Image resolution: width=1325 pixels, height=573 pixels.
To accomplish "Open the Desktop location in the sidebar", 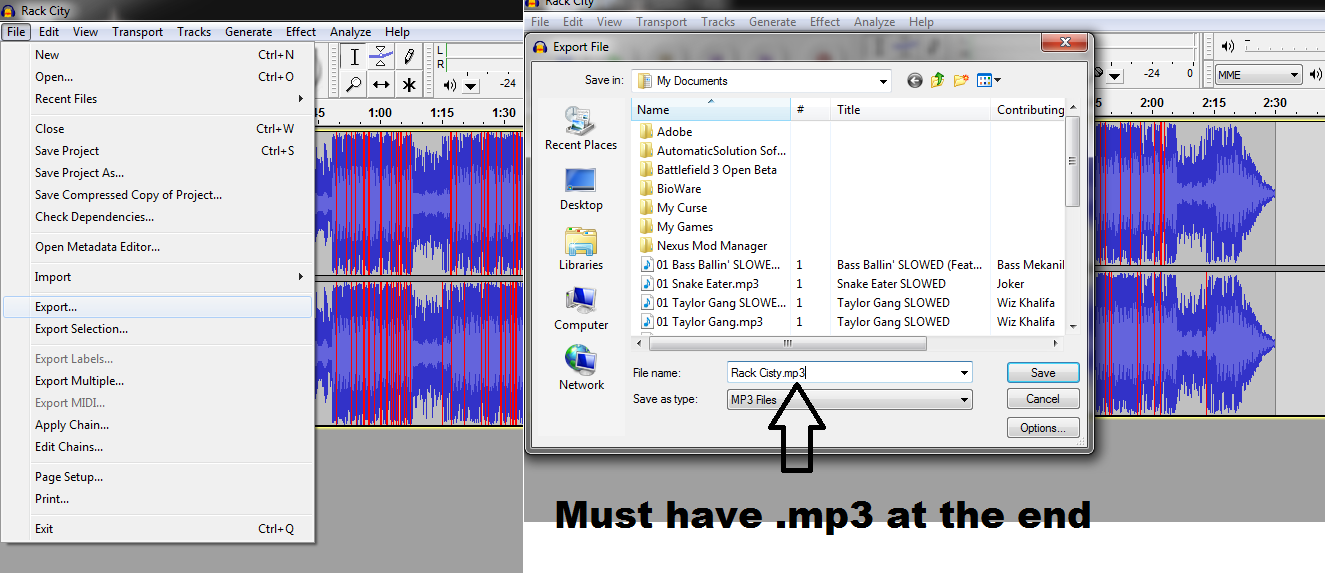I will 581,188.
